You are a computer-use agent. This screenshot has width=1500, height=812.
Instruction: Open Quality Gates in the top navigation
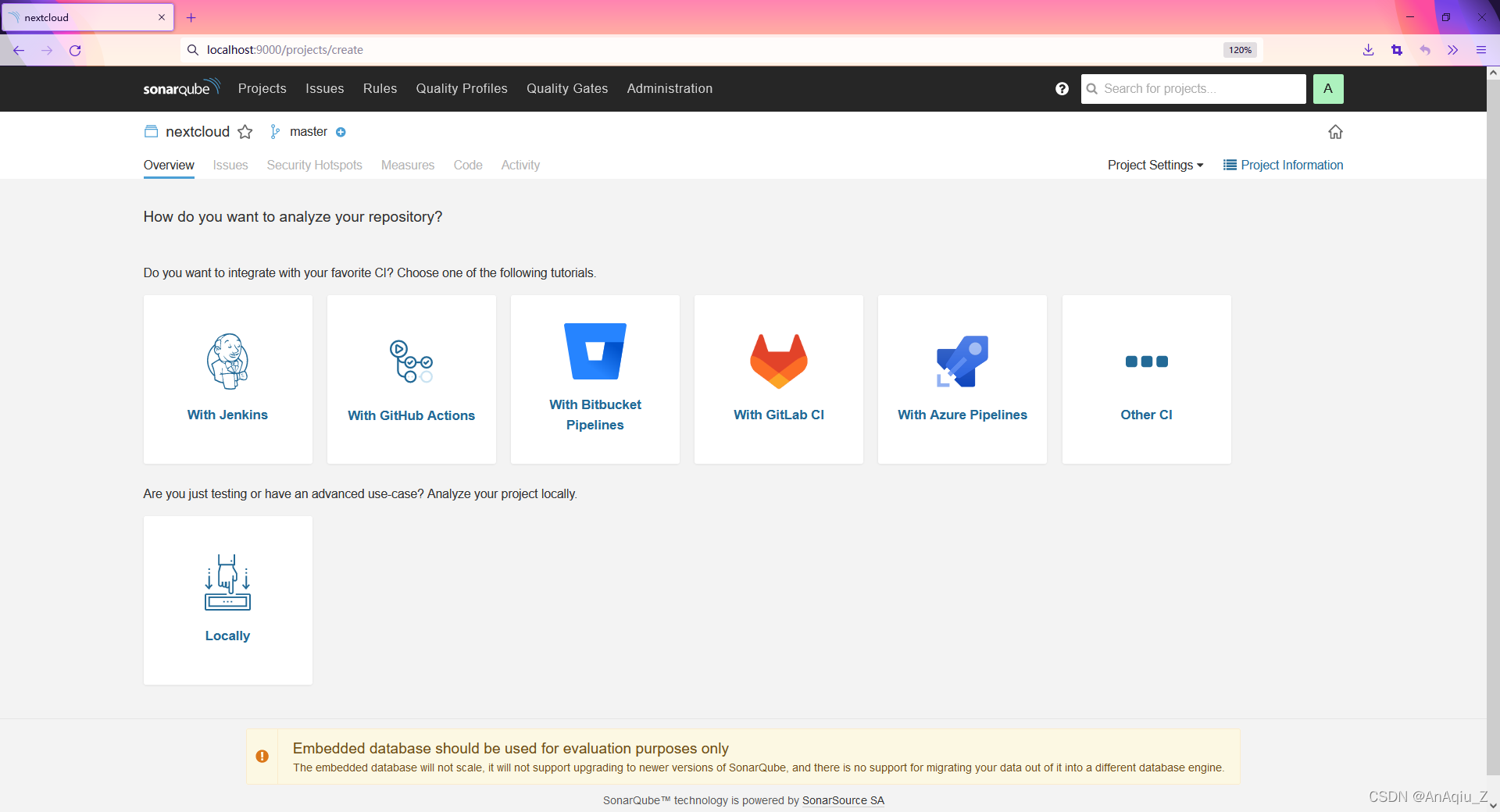tap(567, 89)
